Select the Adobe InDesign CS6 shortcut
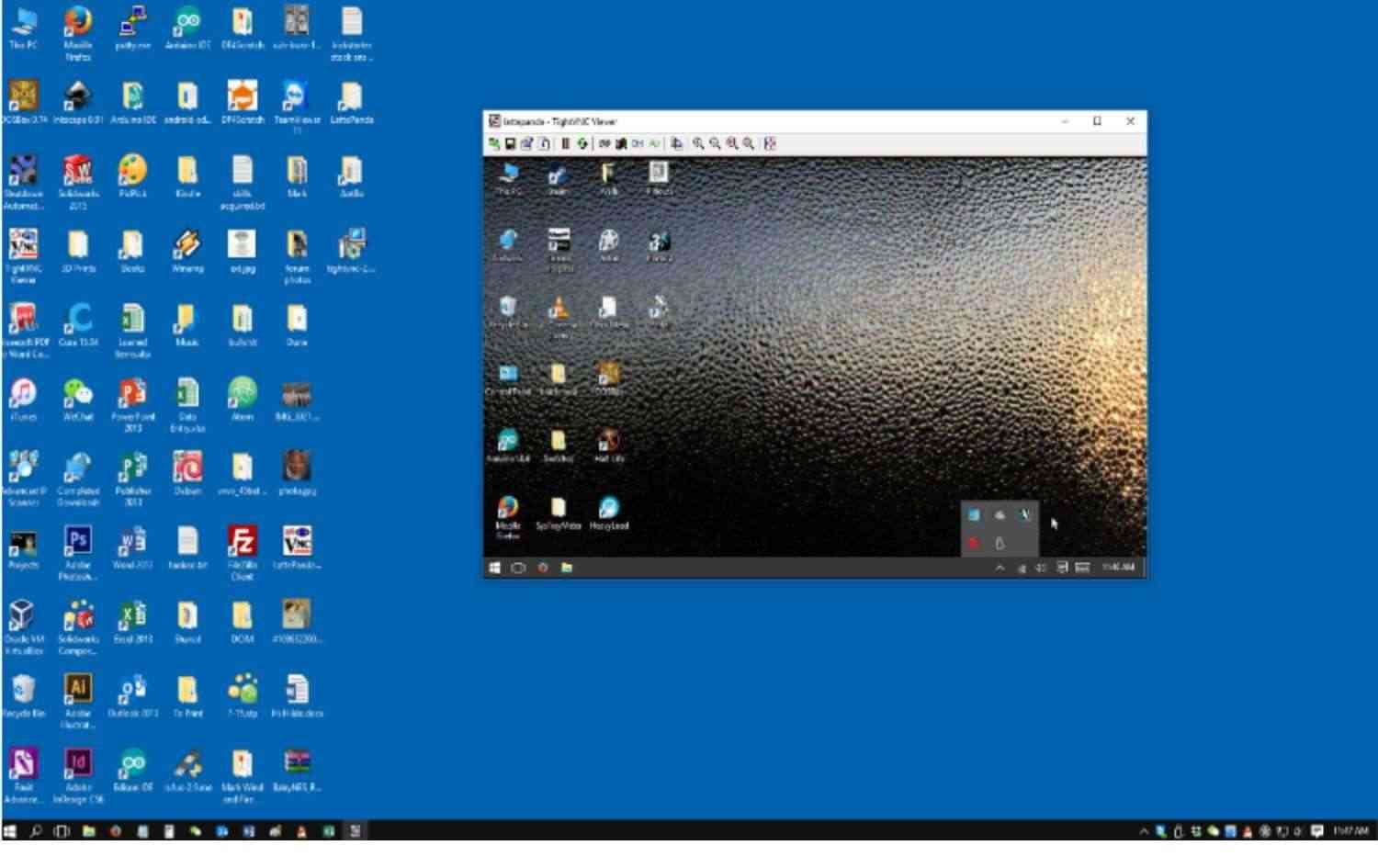1378x868 pixels. pos(78,776)
